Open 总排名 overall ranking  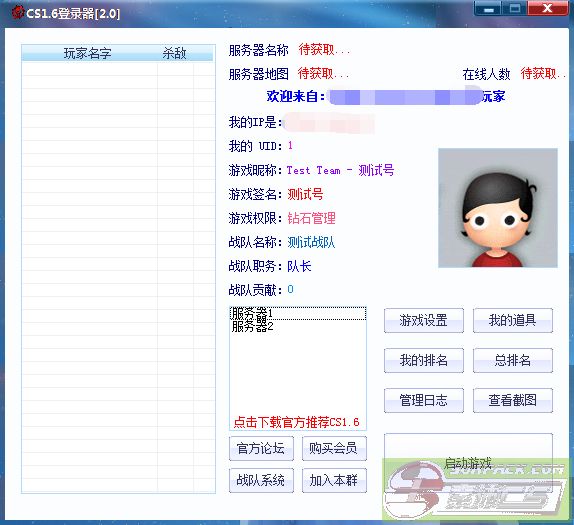[512, 360]
